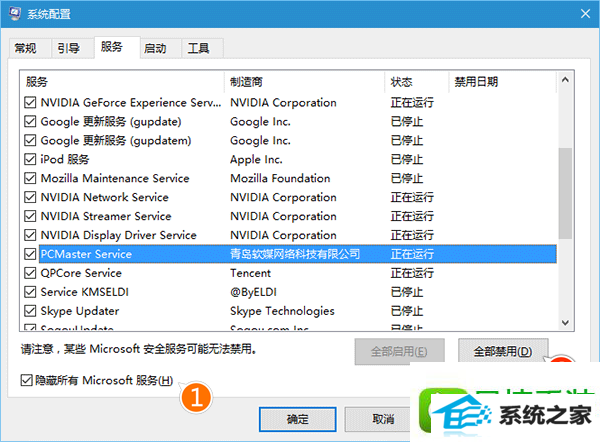Click the System Configuration title bar icon
Image resolution: width=600 pixels, height=442 pixels.
pyautogui.click(x=15, y=14)
